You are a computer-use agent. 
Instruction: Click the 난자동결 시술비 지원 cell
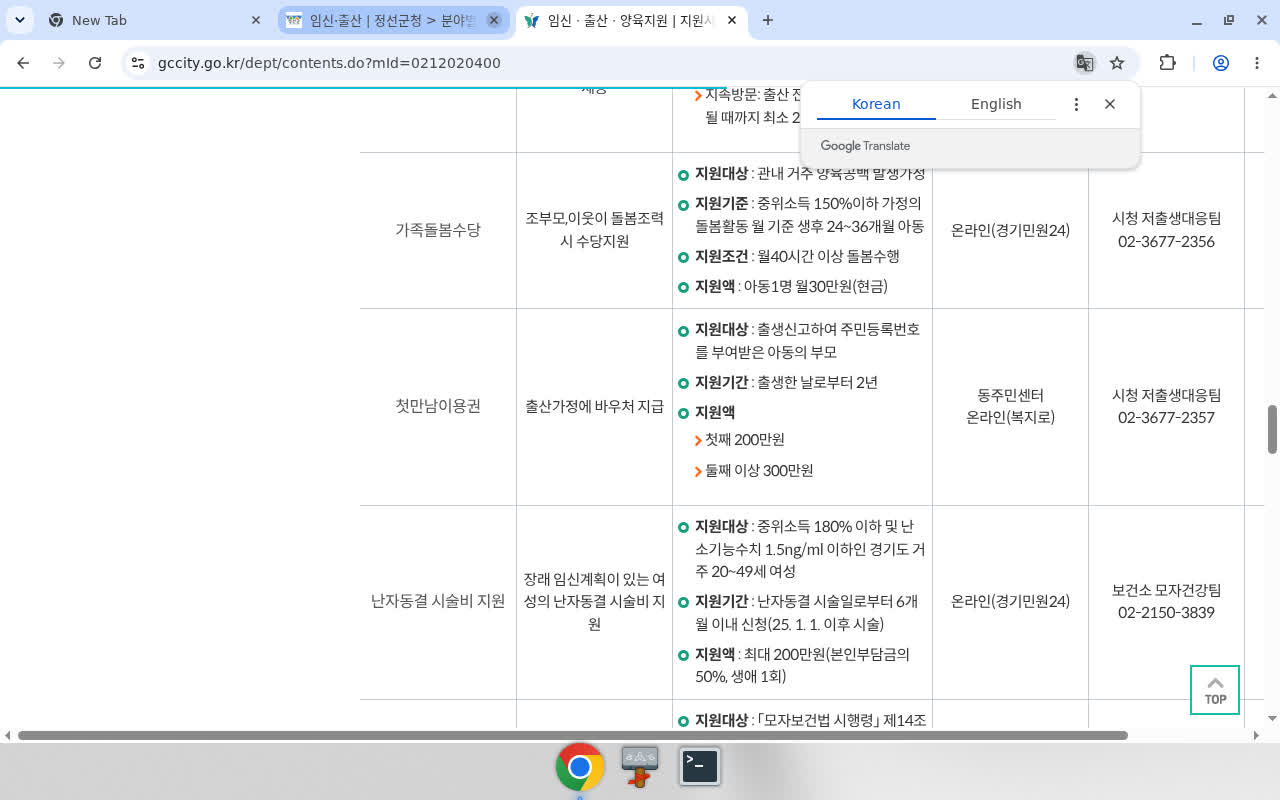438,601
